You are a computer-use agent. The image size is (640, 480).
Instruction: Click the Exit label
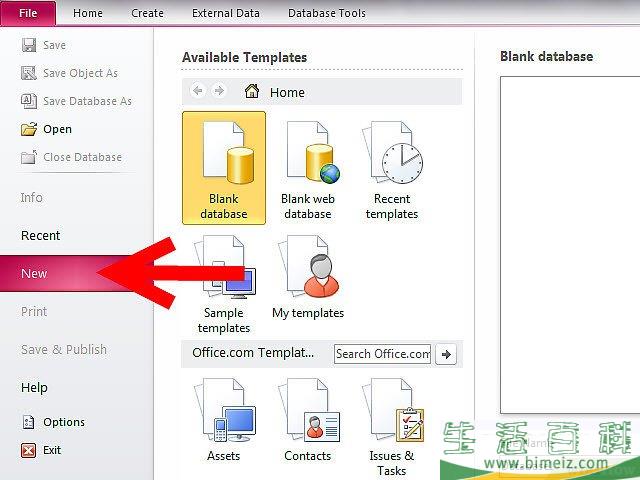pyautogui.click(x=52, y=450)
